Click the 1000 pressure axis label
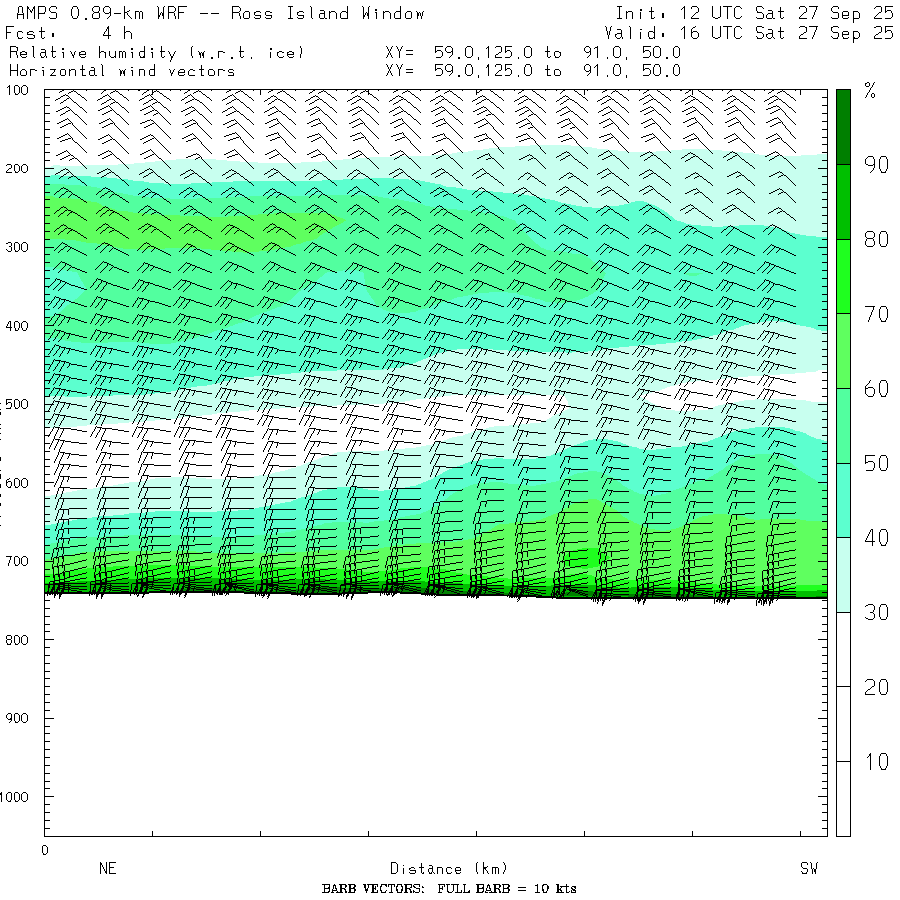The image size is (900, 900). pos(14,797)
